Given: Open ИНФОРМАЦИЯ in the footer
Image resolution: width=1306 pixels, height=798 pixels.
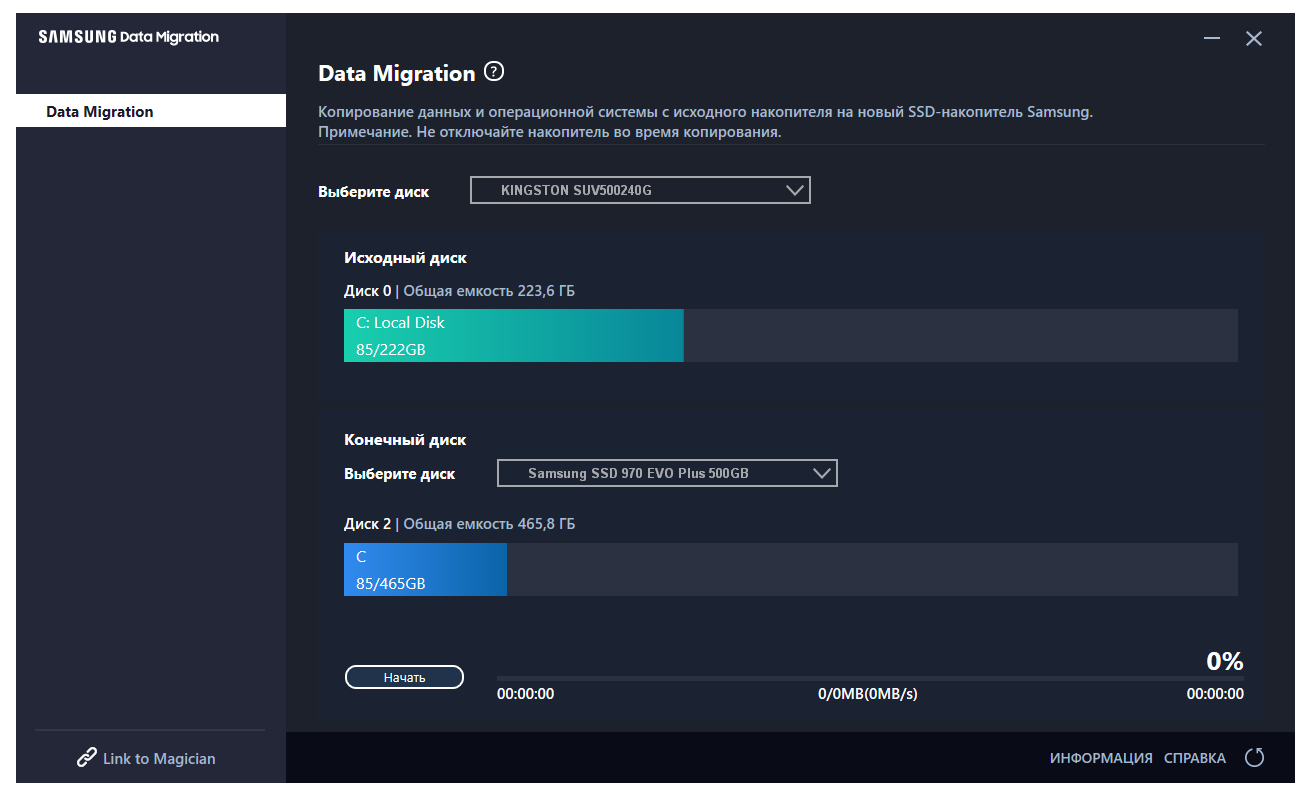Looking at the screenshot, I should pyautogui.click(x=1101, y=759).
